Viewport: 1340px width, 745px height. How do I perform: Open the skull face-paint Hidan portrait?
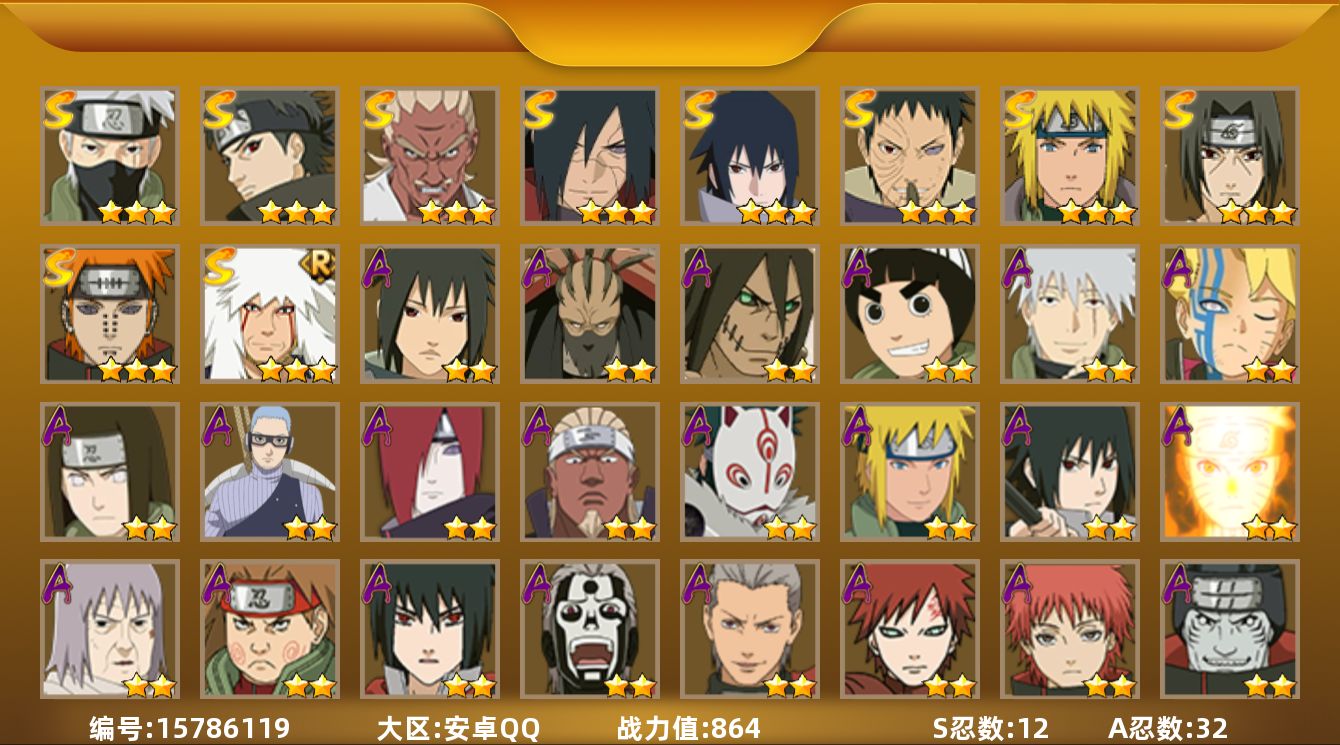click(590, 629)
